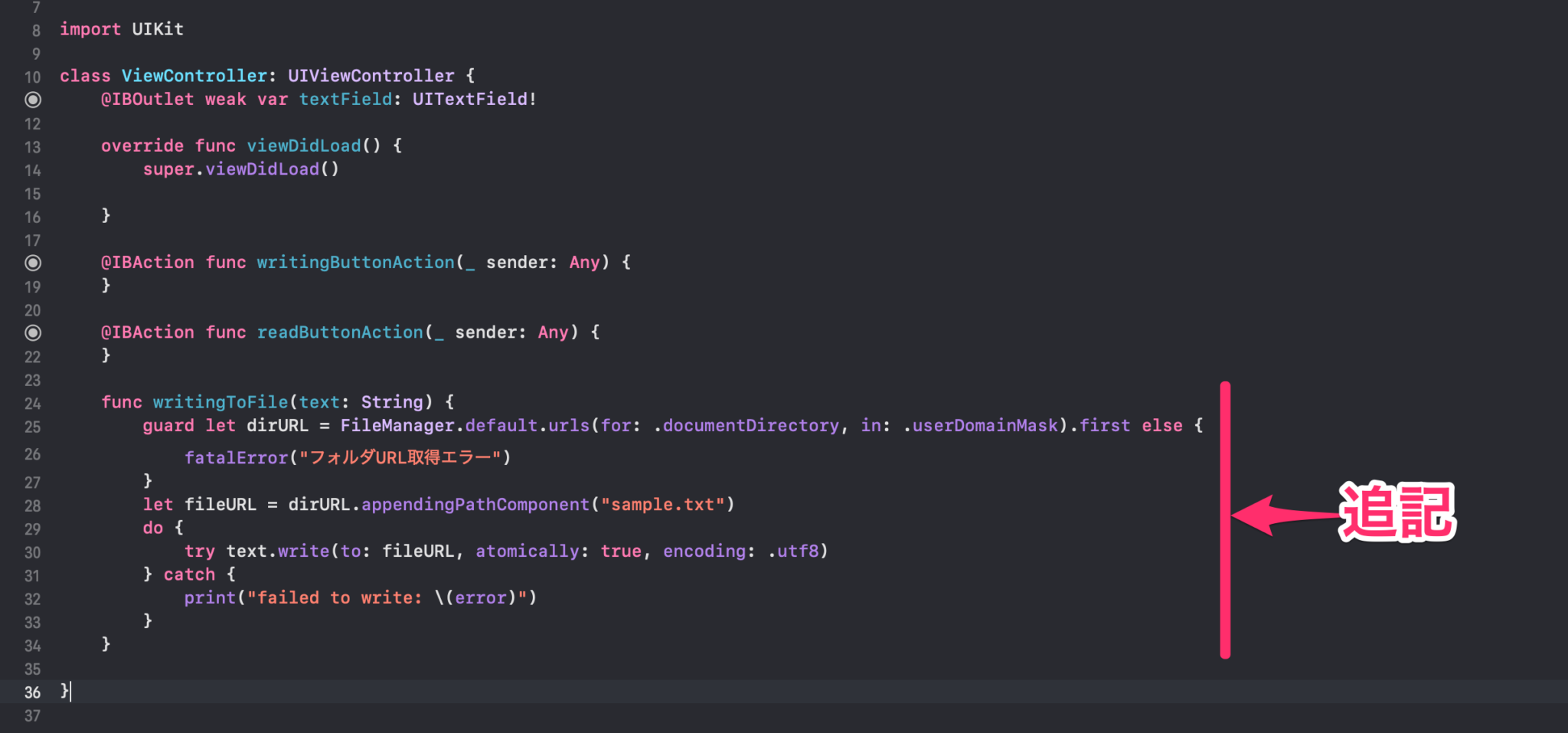This screenshot has width=1568, height=733.
Task: Select the import UIKit statement
Action: point(121,29)
